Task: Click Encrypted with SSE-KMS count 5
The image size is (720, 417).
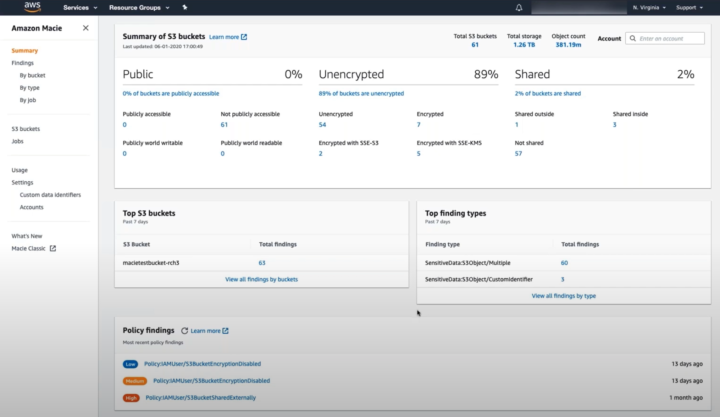Action: point(418,154)
